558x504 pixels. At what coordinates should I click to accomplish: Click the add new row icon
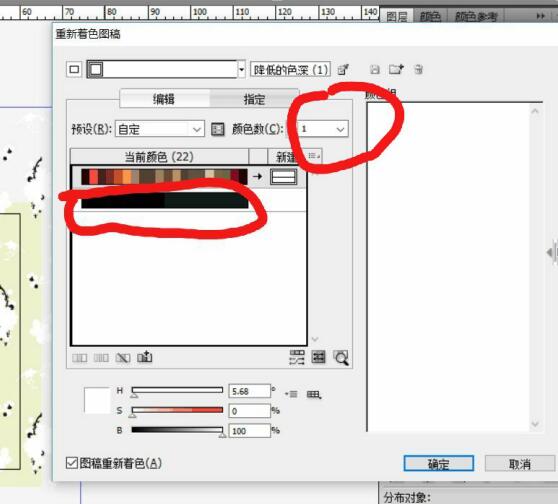click(x=144, y=357)
